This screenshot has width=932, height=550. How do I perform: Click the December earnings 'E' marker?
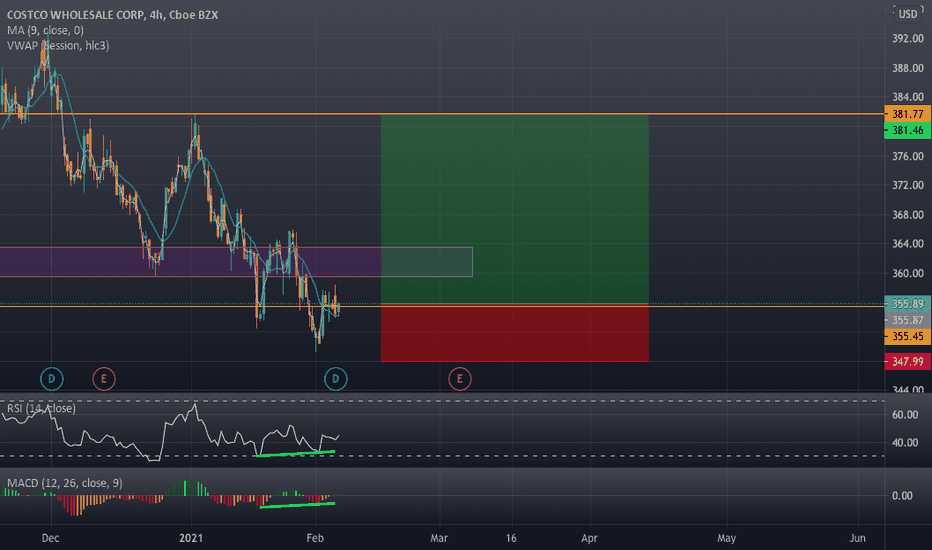coord(104,379)
